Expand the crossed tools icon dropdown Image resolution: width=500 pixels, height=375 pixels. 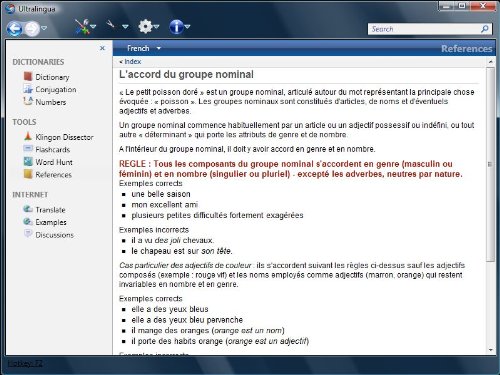tap(93, 26)
